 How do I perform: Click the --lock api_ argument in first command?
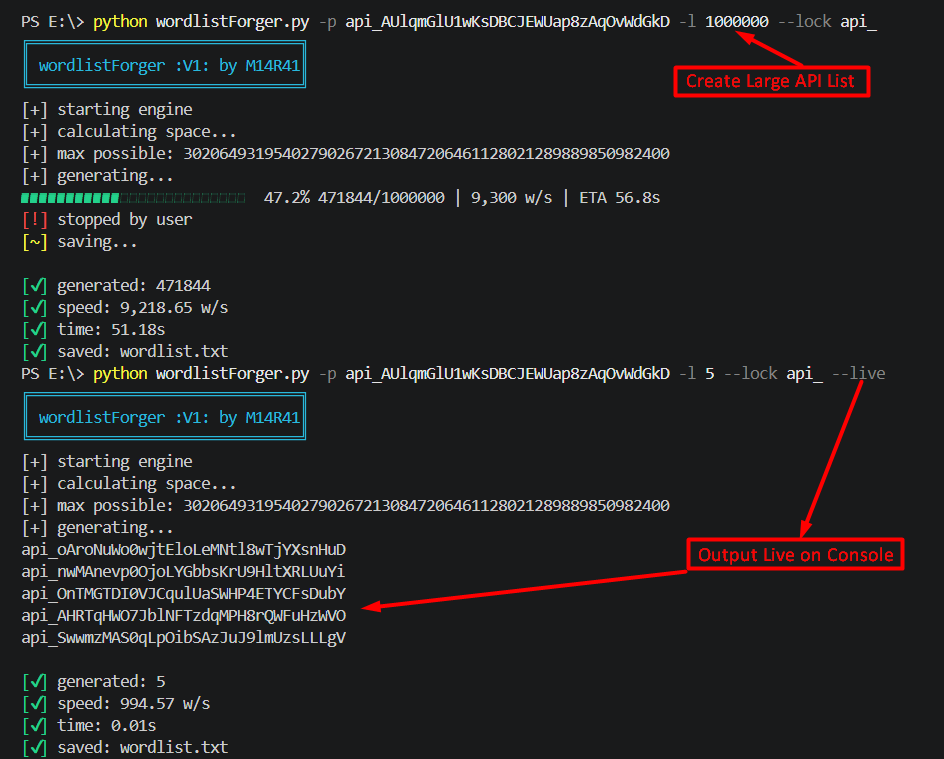(x=825, y=20)
